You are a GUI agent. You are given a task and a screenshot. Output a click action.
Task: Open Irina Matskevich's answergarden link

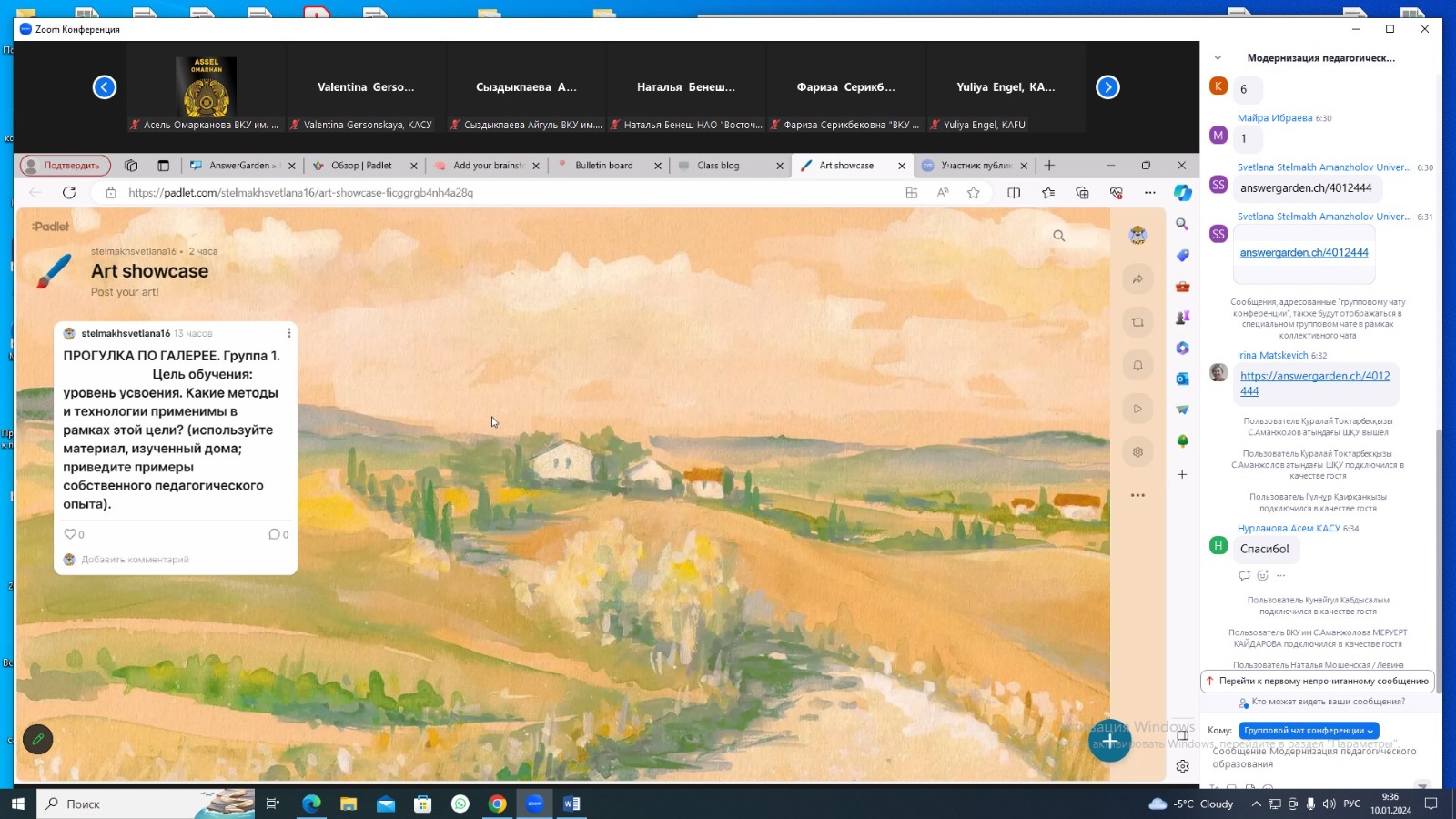click(1314, 383)
